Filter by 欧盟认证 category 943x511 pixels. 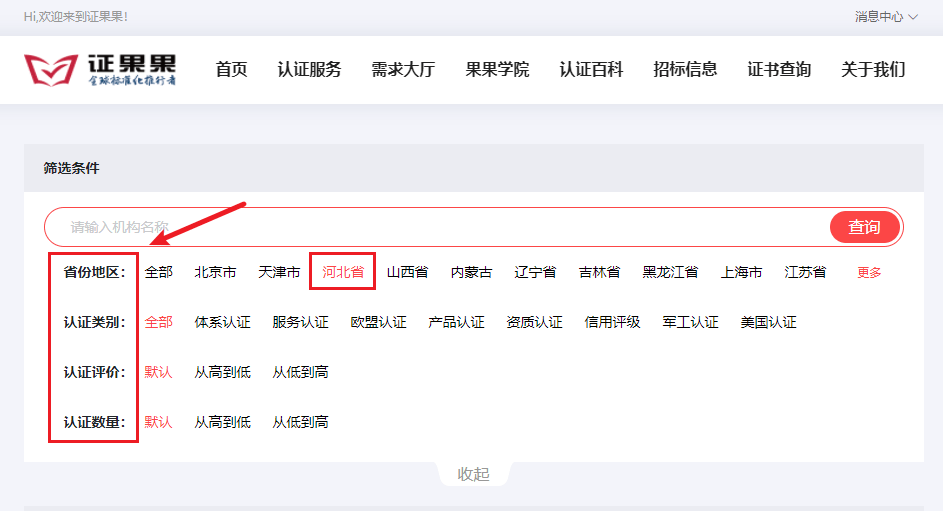tap(378, 322)
